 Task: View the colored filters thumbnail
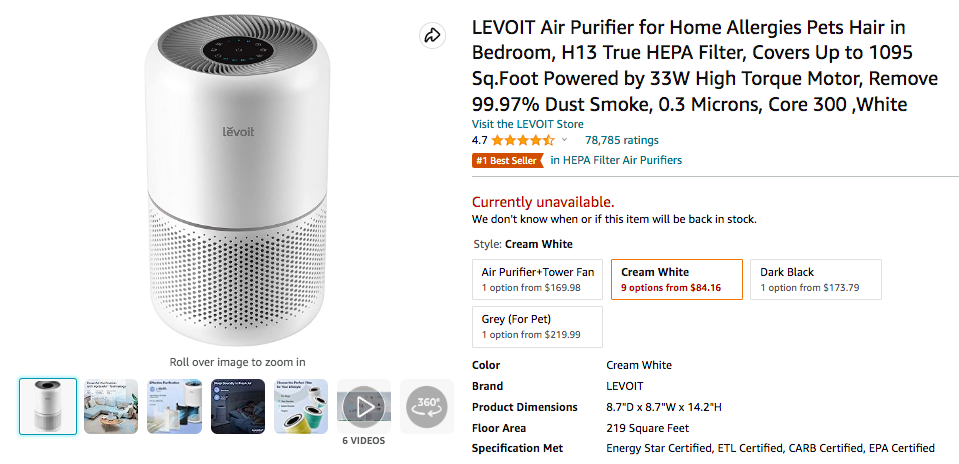tap(301, 406)
